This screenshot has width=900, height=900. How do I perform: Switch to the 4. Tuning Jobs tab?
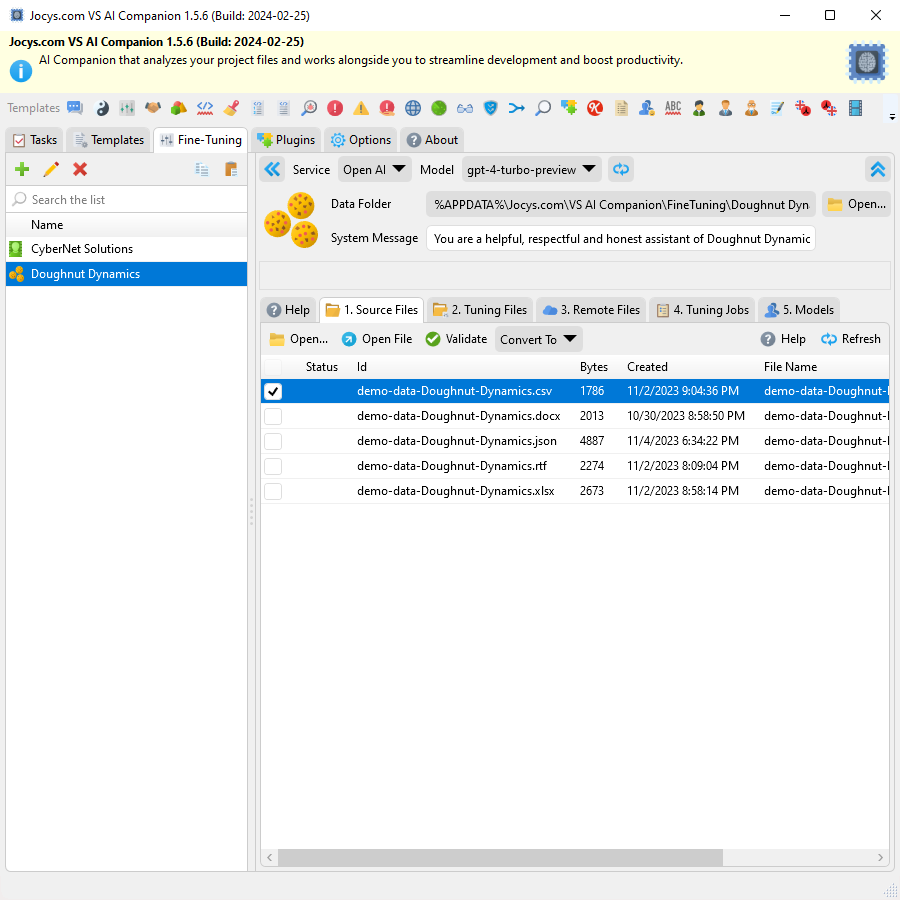tap(701, 309)
